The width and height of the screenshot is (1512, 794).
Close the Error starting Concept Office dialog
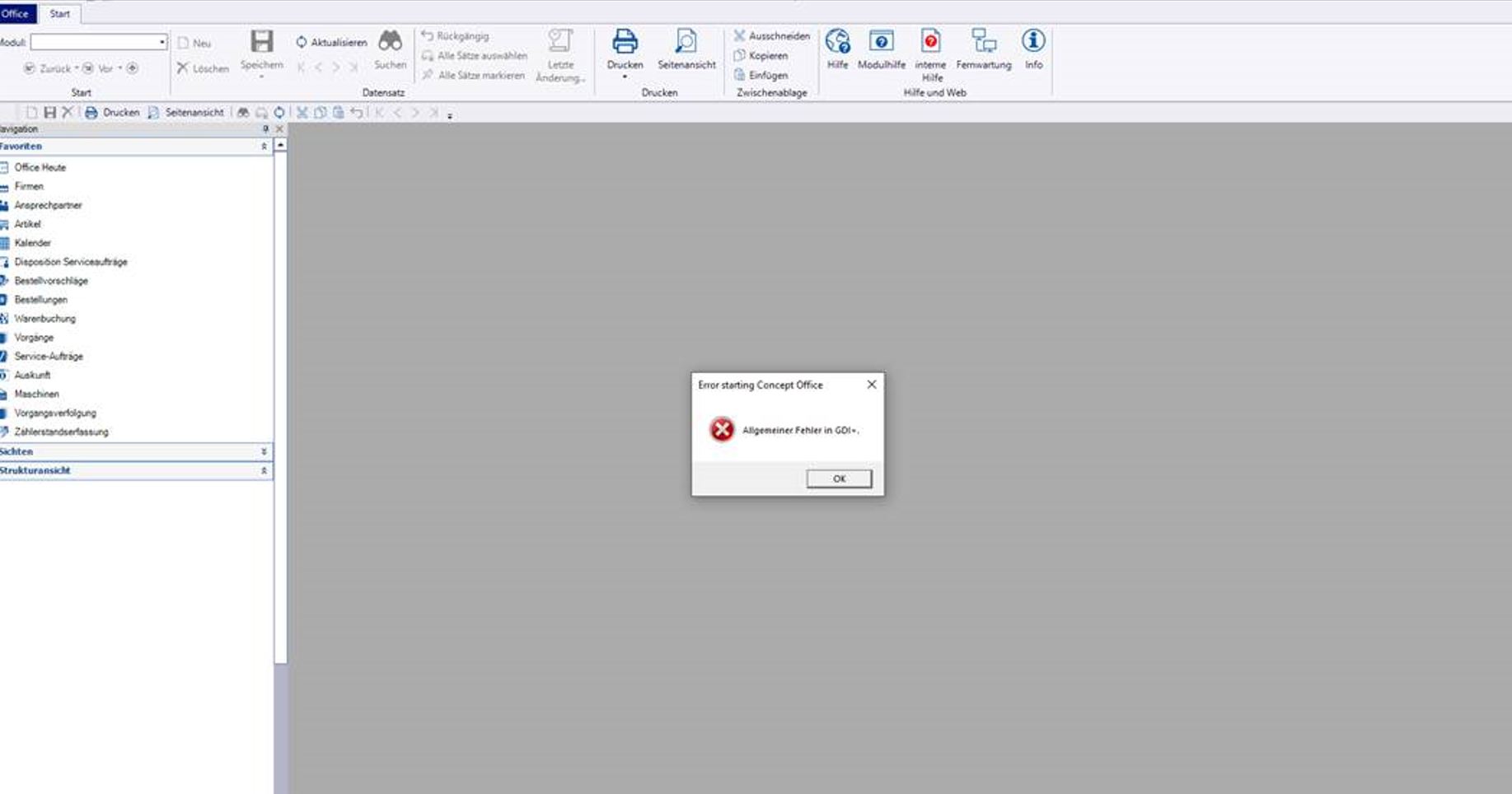point(872,385)
